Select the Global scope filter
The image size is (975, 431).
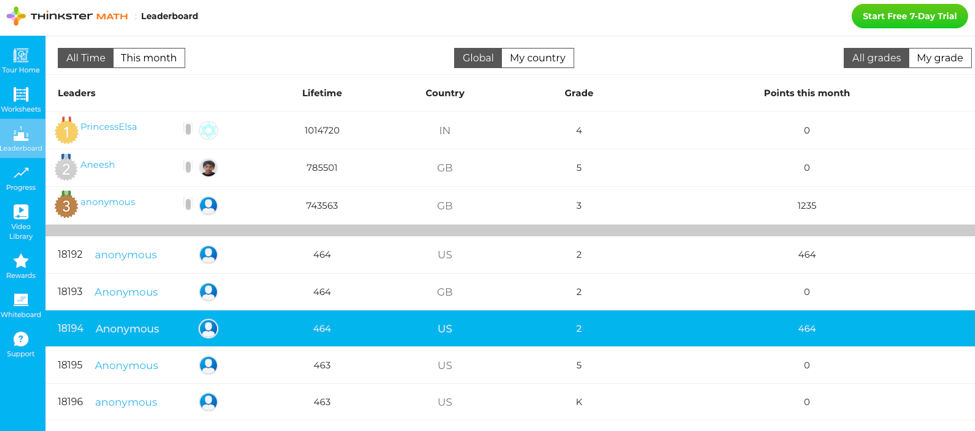click(478, 58)
